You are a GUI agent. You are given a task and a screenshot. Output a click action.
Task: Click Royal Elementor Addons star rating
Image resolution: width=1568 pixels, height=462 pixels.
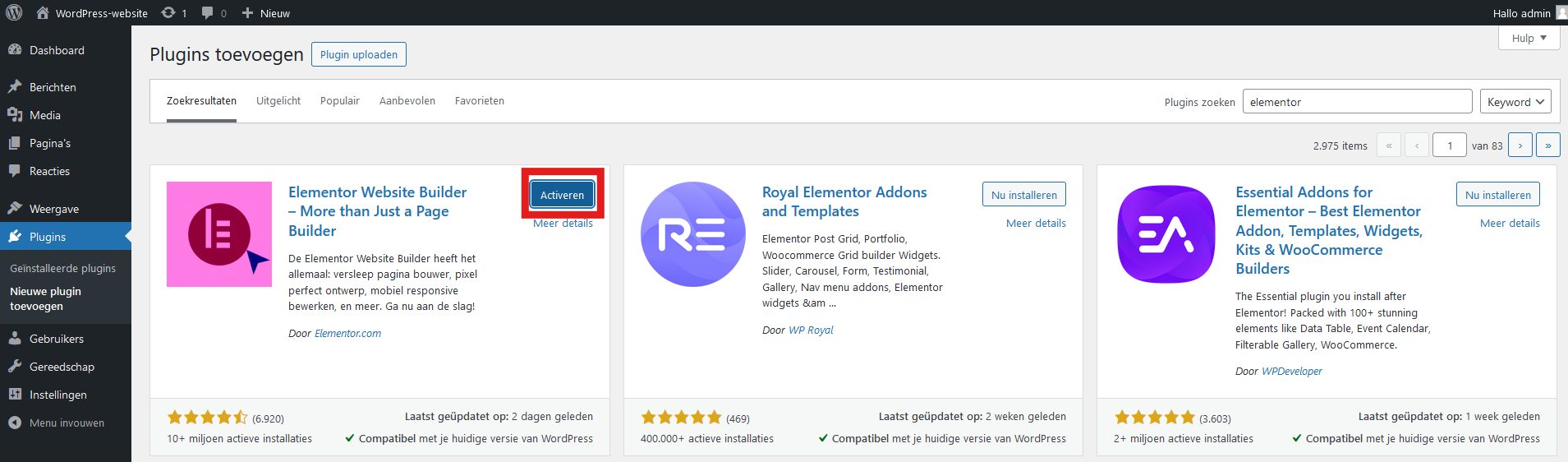[681, 418]
